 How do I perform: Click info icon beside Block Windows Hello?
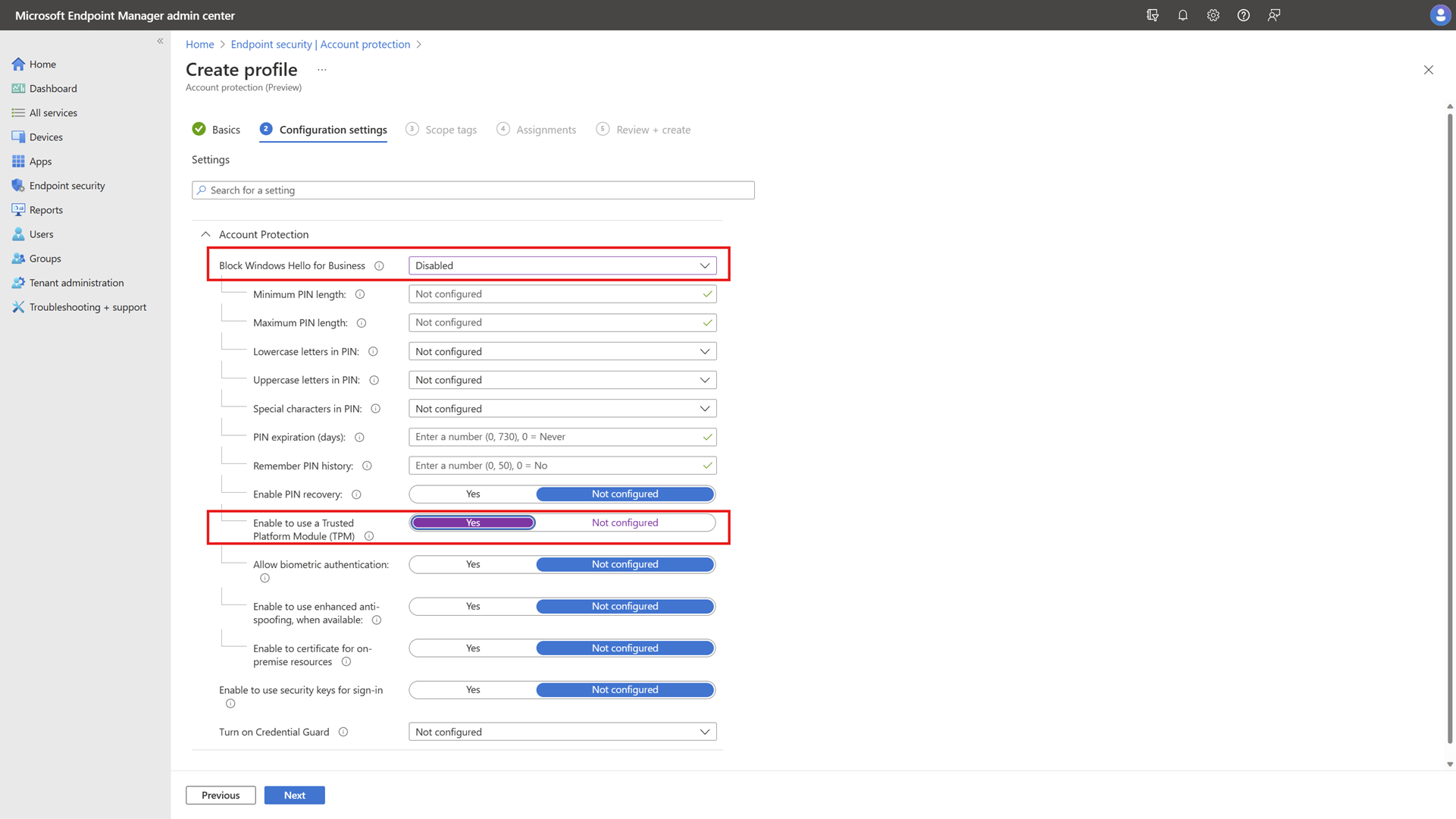click(379, 266)
